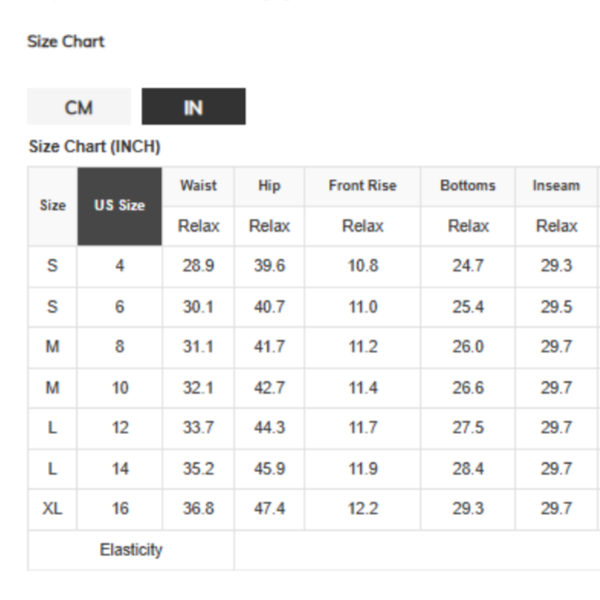The height and width of the screenshot is (600, 600).
Task: Select hip value 47.4
Action: (269, 509)
